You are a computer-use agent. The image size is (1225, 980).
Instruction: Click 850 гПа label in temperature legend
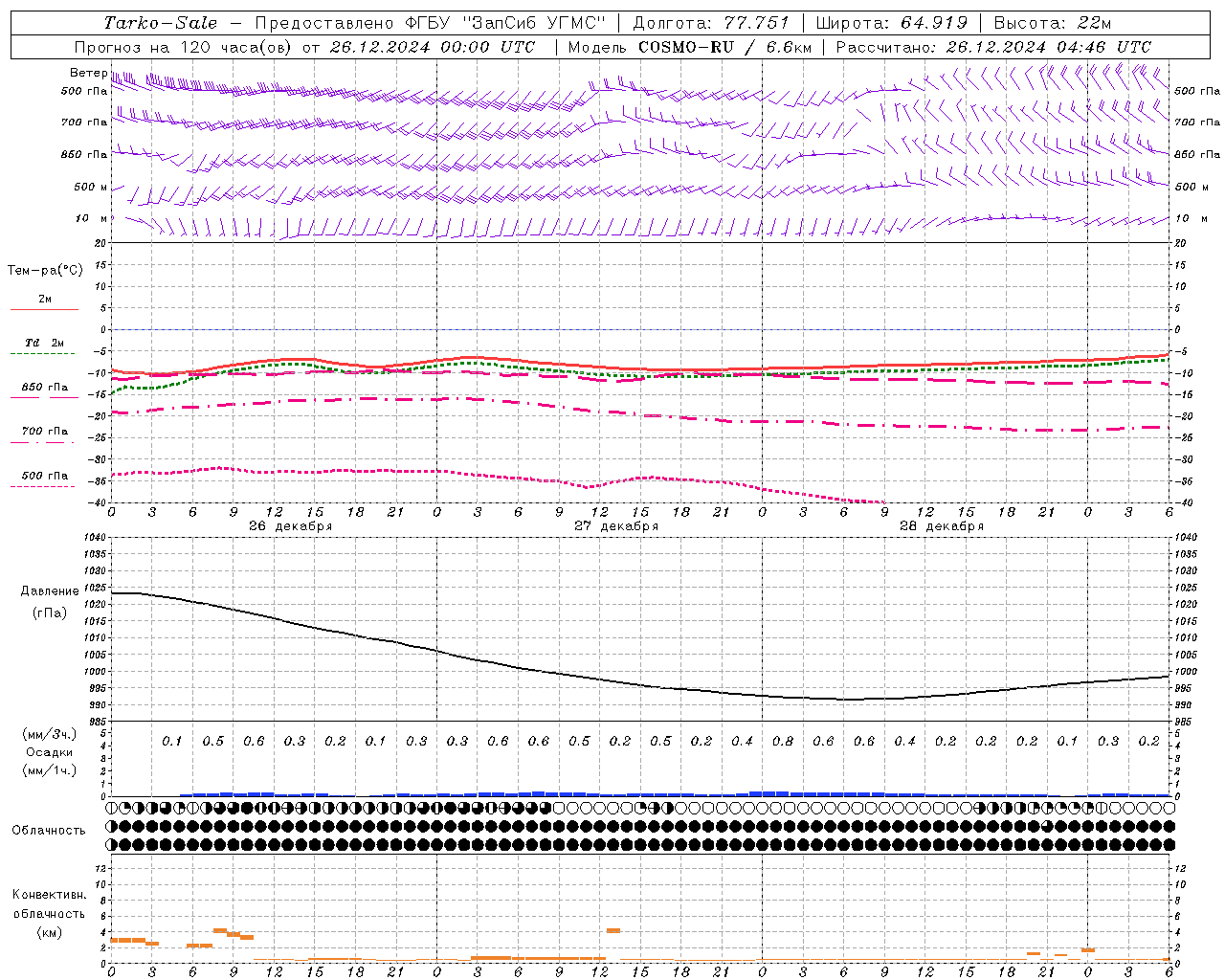(x=44, y=387)
